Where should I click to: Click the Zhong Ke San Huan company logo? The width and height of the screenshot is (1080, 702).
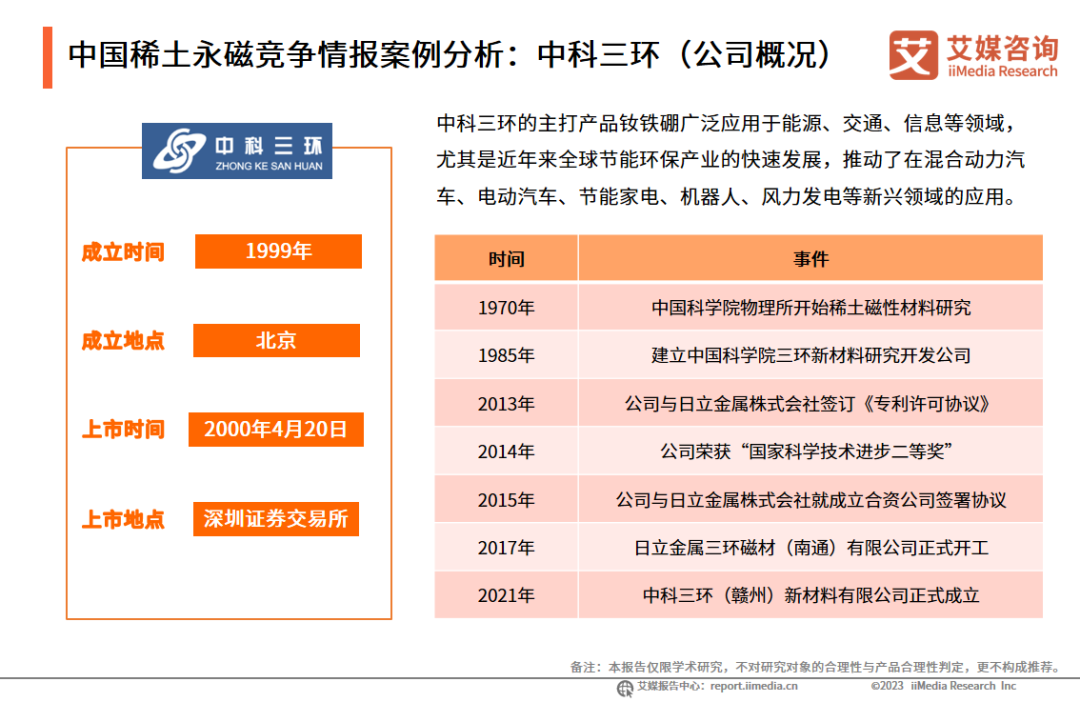tap(237, 151)
